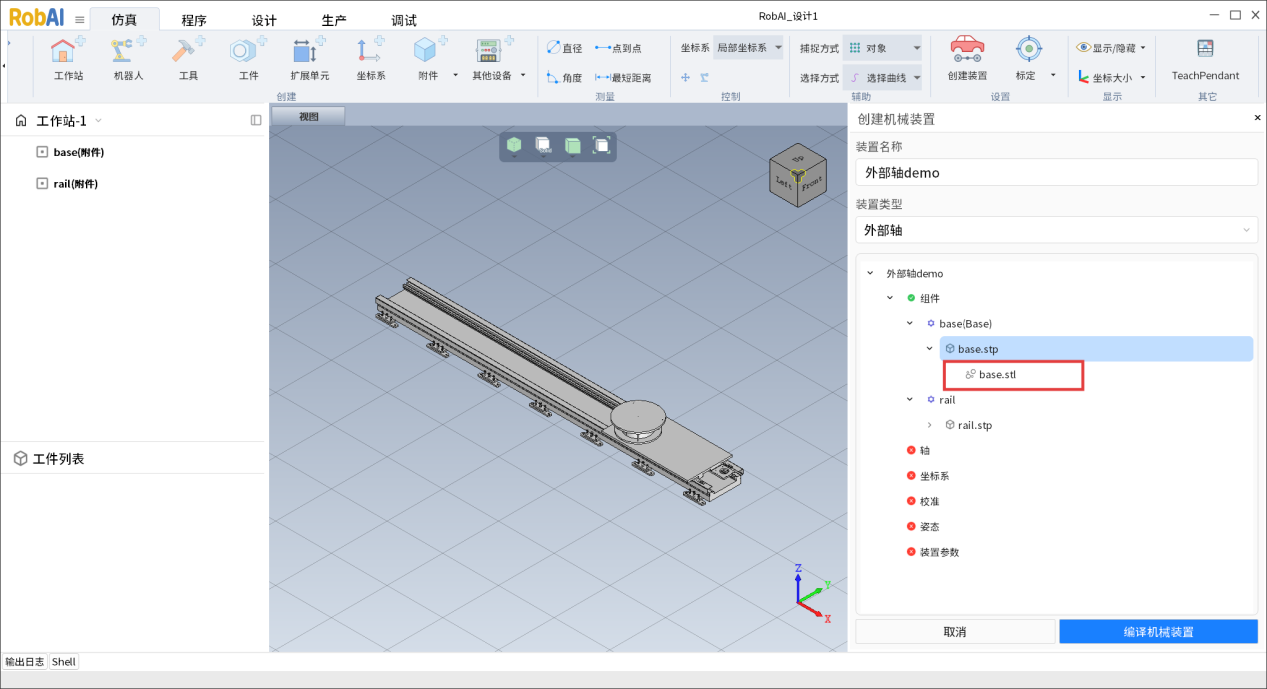Click the 标定 calibration target icon

click(x=1029, y=49)
